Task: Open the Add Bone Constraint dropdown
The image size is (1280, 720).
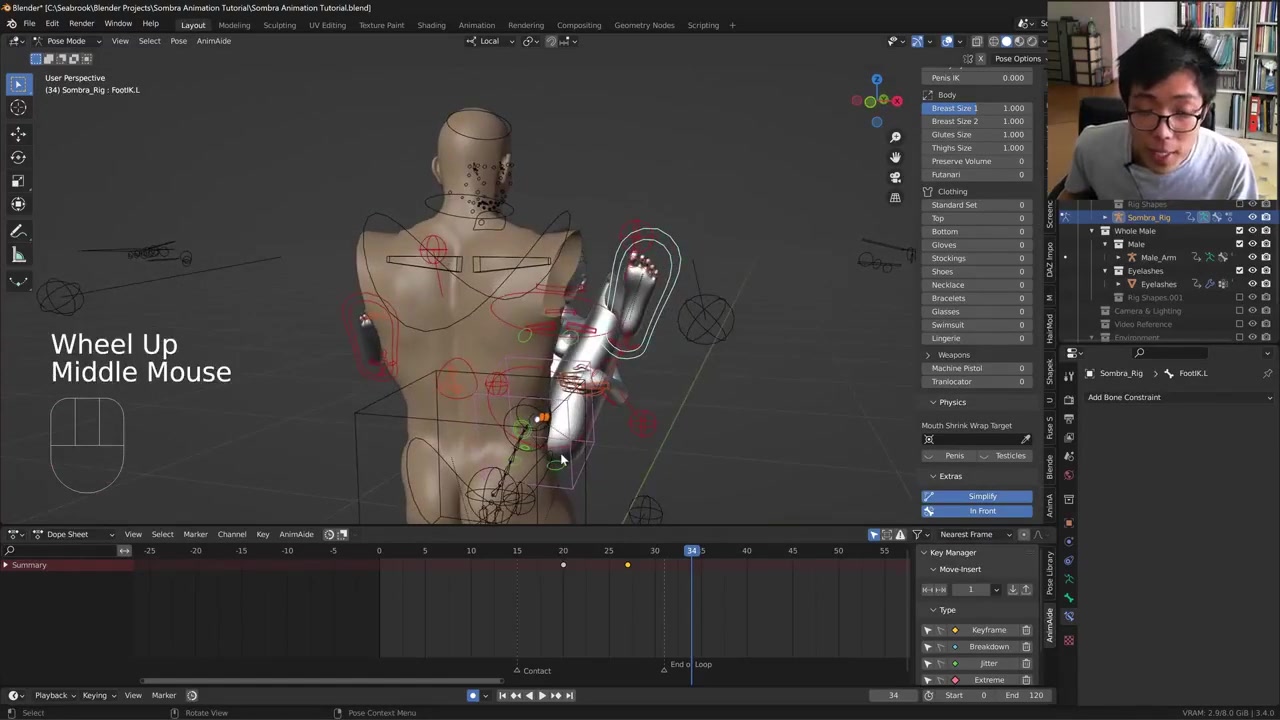Action: pyautogui.click(x=1179, y=397)
